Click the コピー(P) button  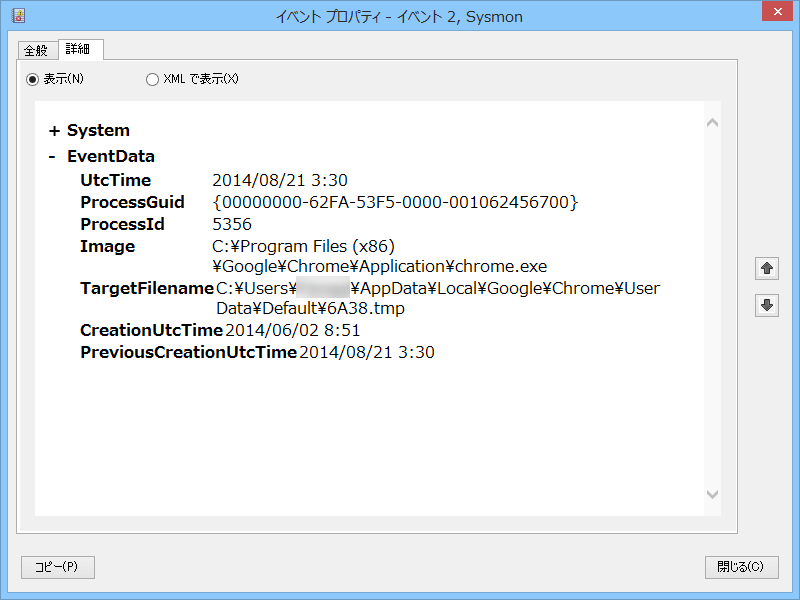tap(57, 567)
